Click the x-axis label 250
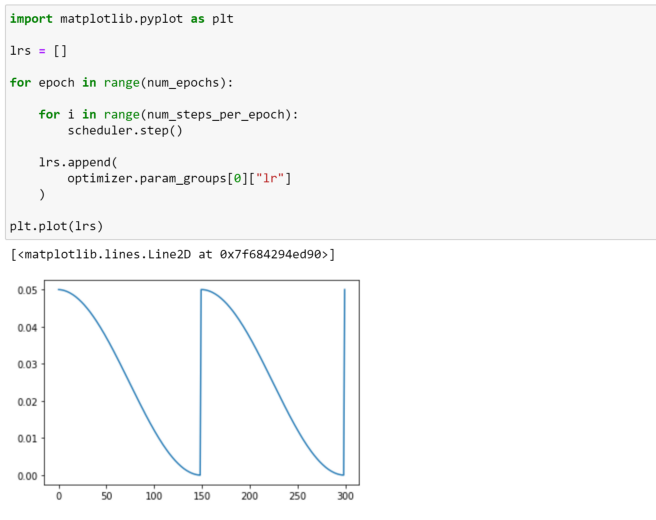Image resolution: width=656 pixels, height=520 pixels. 297,496
